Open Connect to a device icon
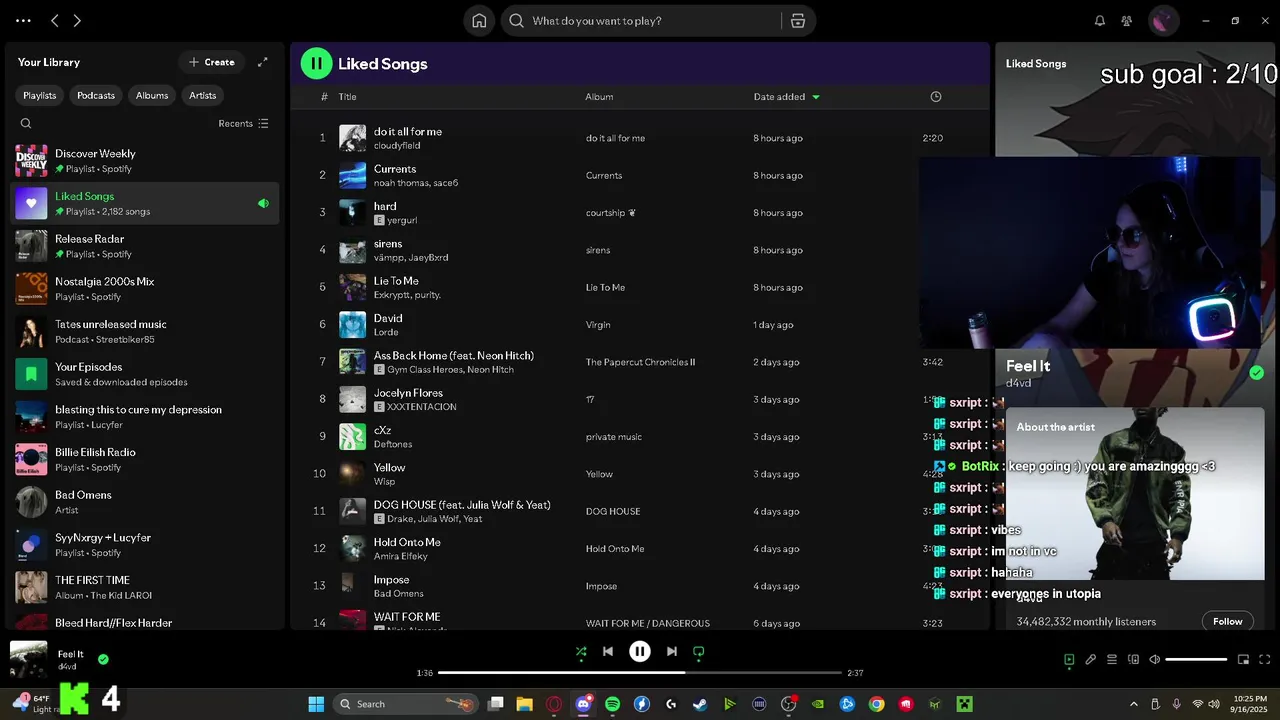 pyautogui.click(x=1134, y=659)
